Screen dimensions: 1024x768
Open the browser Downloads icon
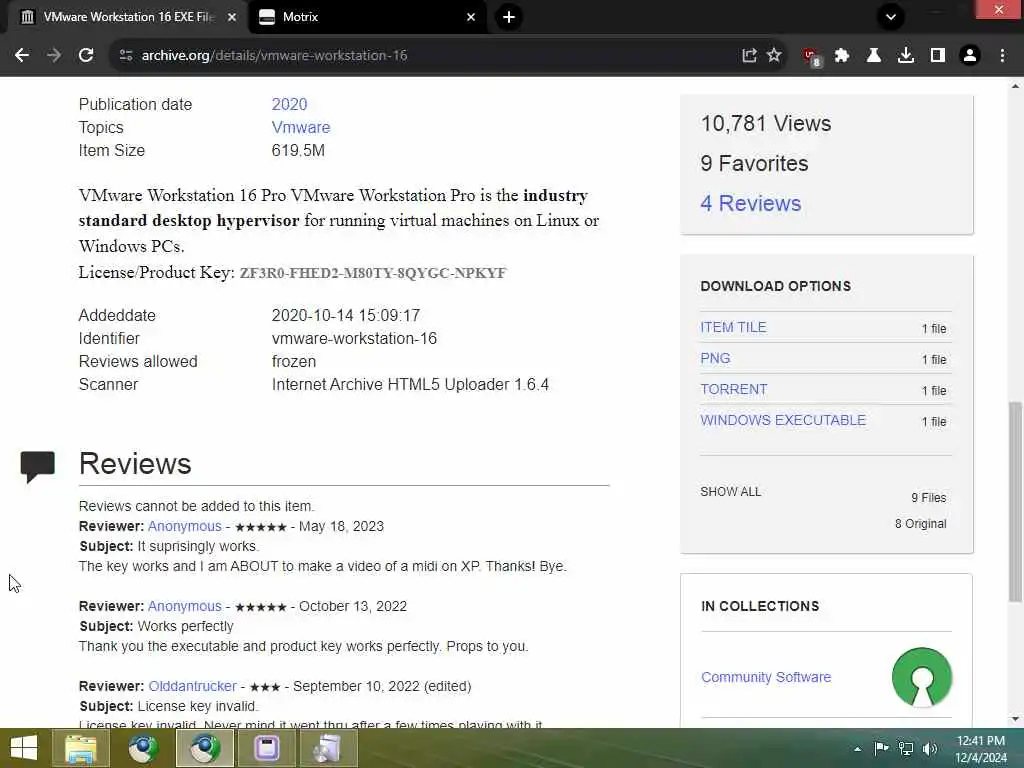906,56
